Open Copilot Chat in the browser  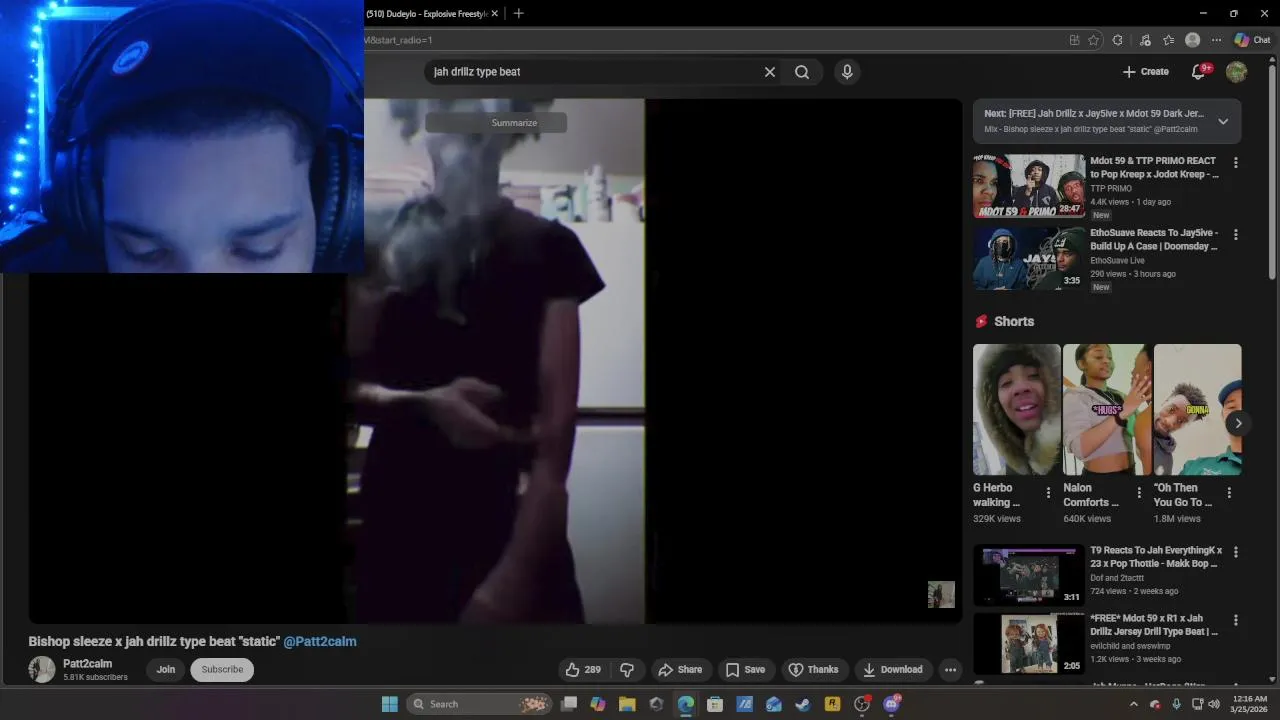point(1252,40)
